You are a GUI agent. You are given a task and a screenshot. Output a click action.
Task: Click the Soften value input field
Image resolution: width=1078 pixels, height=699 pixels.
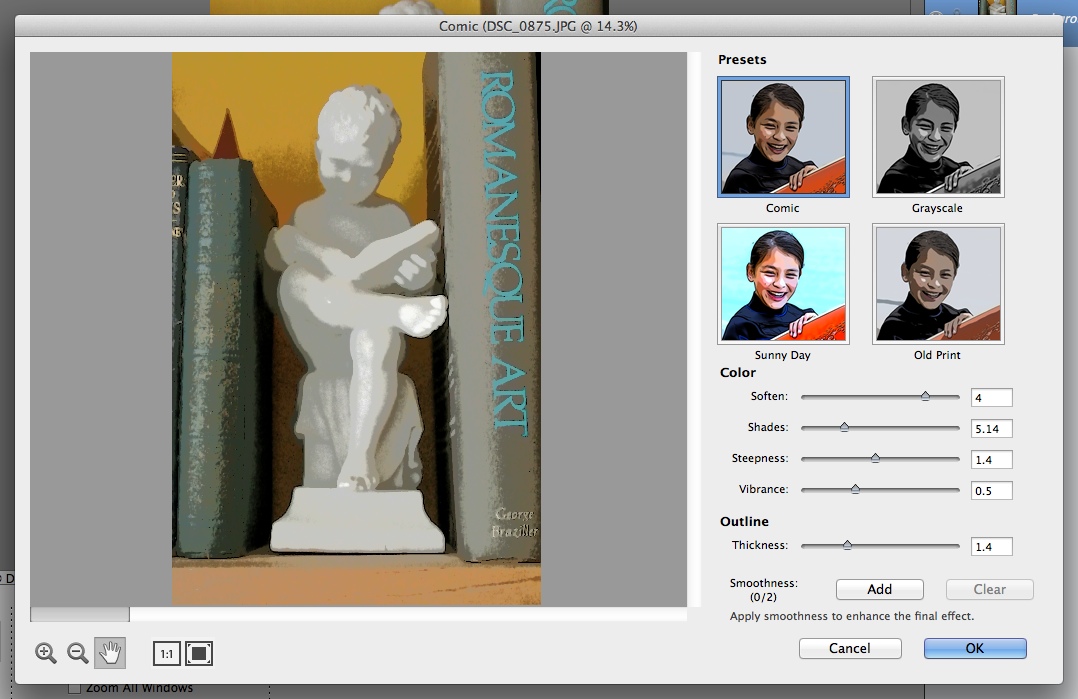pos(991,398)
